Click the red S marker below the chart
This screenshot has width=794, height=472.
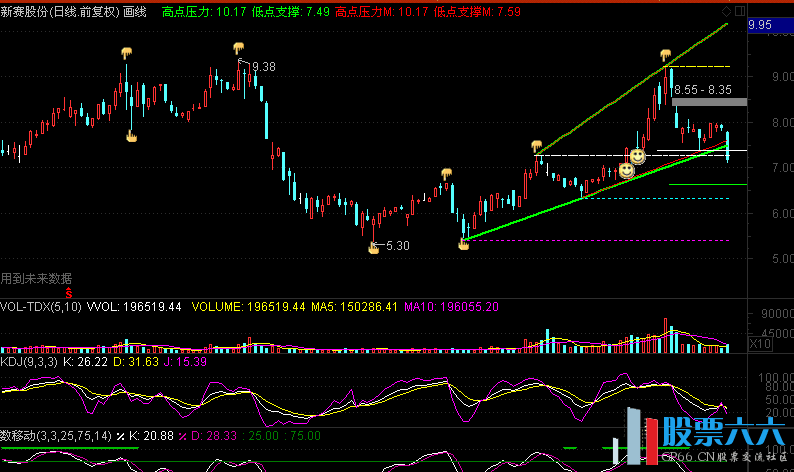pos(69,293)
